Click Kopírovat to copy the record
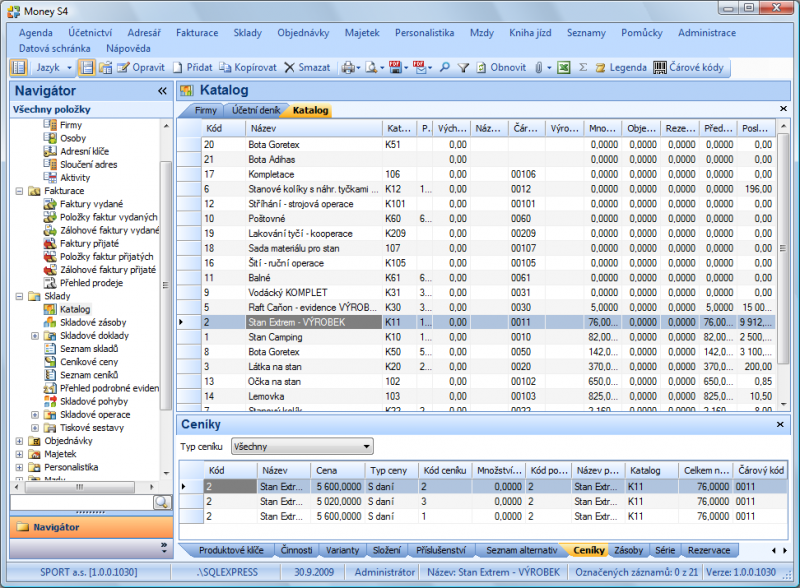The height and width of the screenshot is (588, 800). [x=248, y=67]
